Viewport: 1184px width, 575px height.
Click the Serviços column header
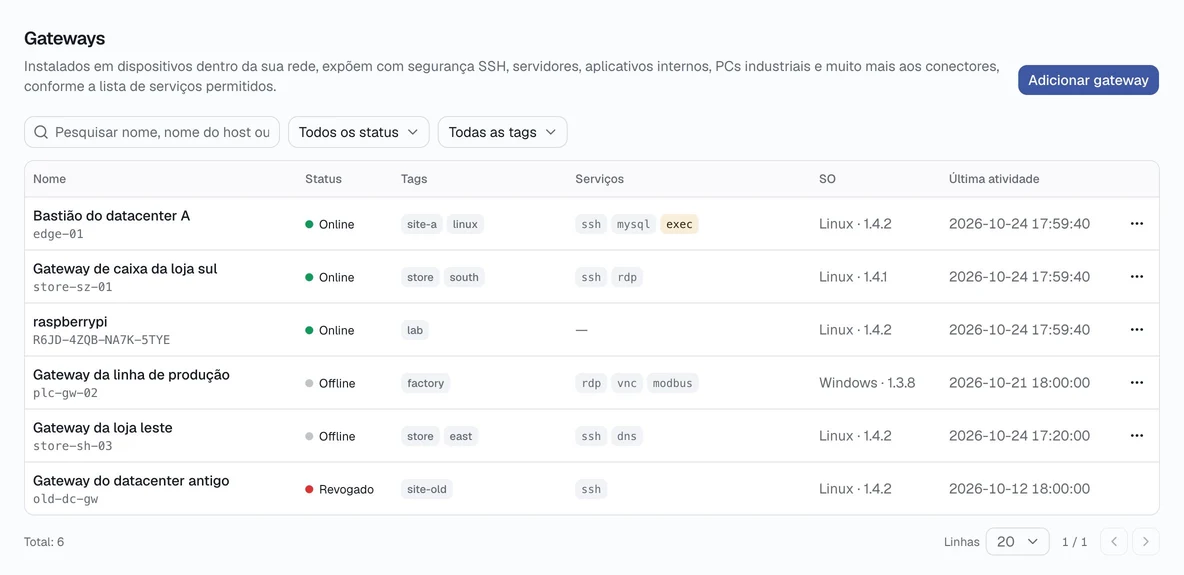(x=600, y=179)
